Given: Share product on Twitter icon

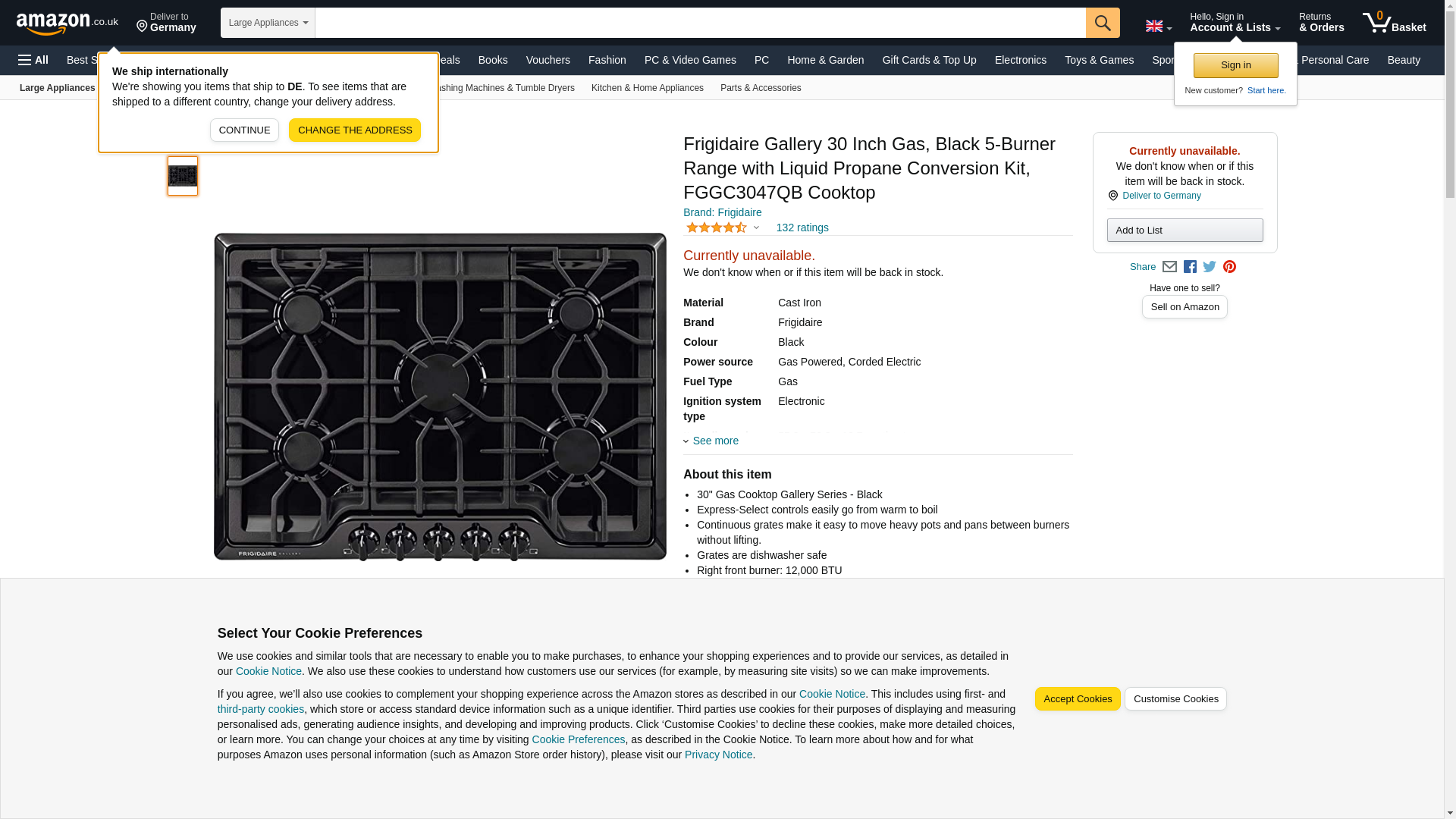Looking at the screenshot, I should click(x=1210, y=267).
